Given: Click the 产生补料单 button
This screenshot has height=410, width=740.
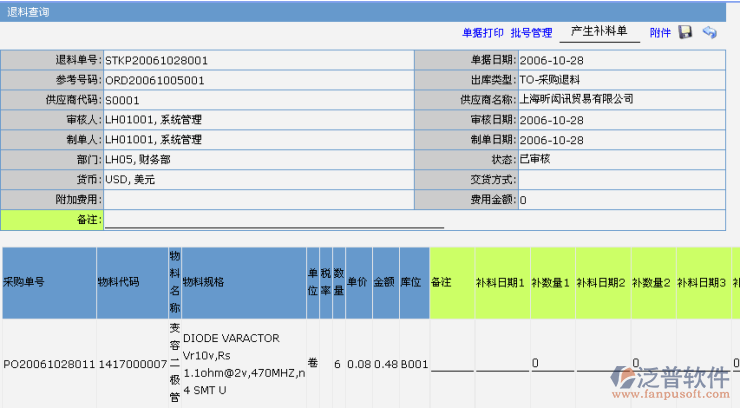Looking at the screenshot, I should pyautogui.click(x=599, y=32).
